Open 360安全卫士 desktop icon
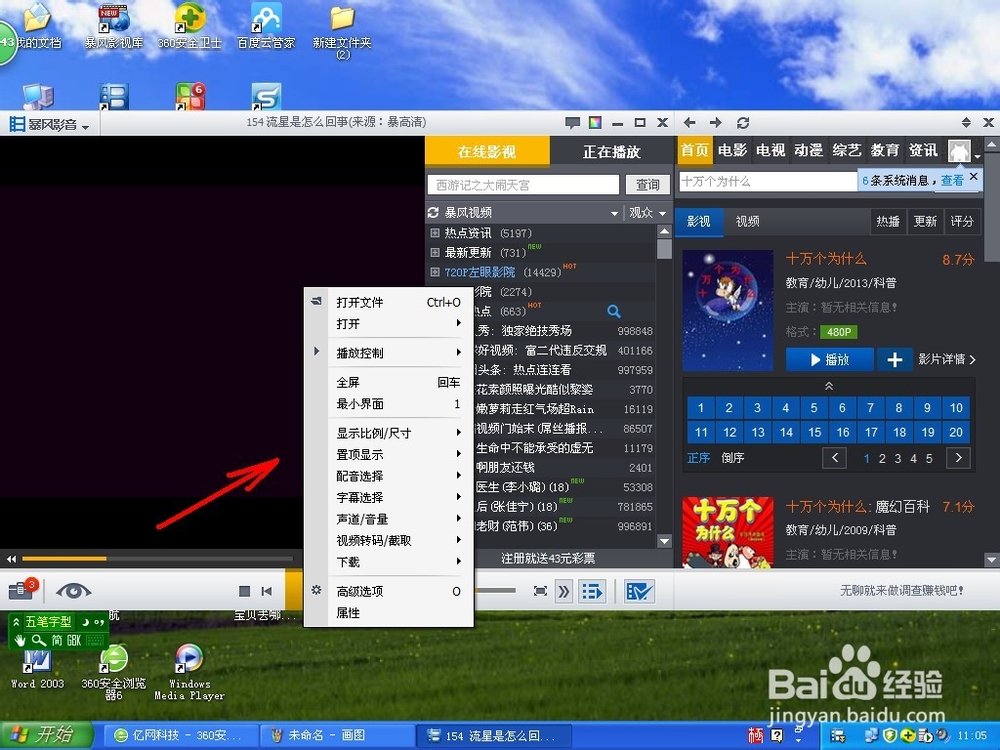The image size is (1000, 750). coord(189,26)
